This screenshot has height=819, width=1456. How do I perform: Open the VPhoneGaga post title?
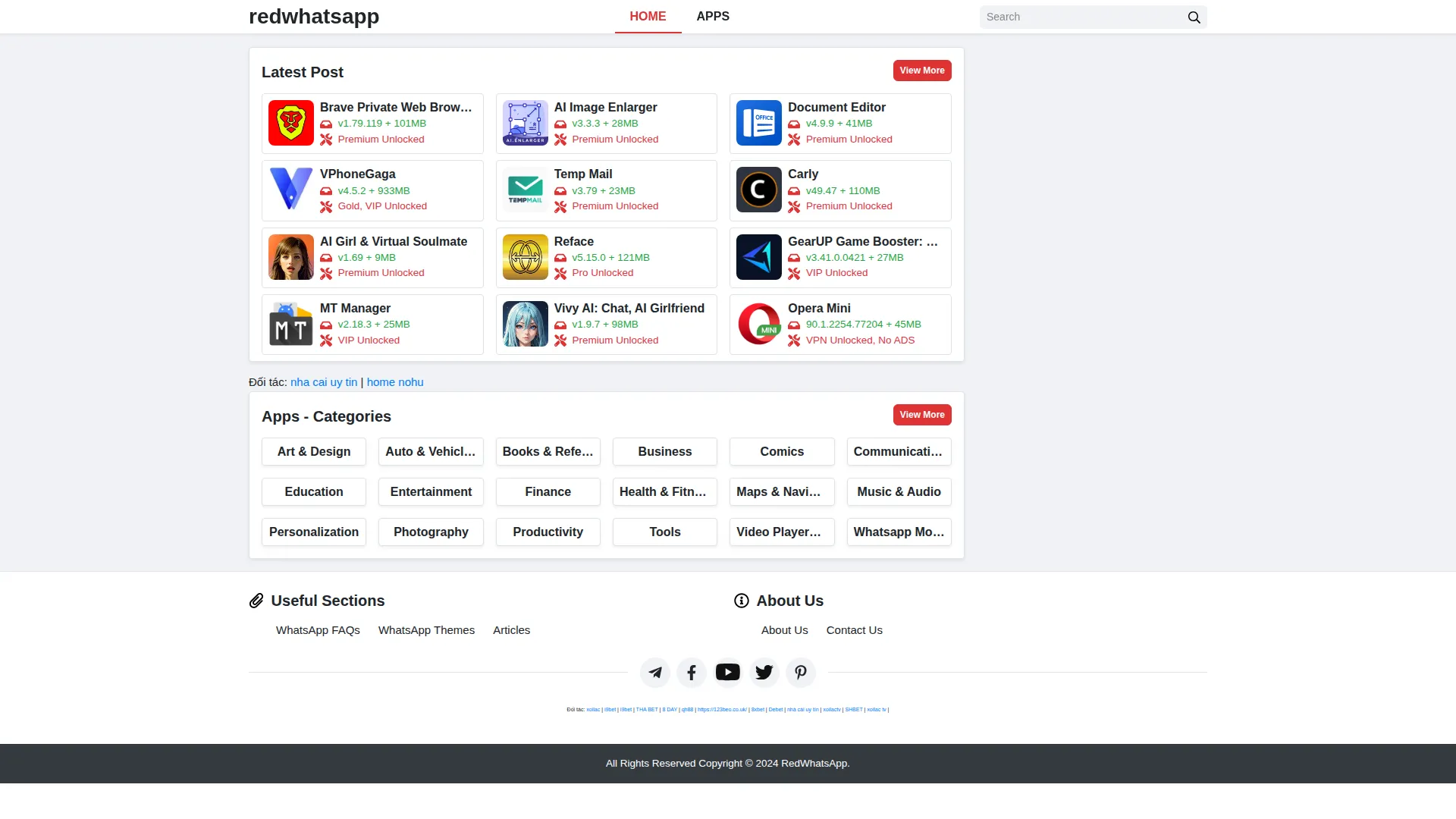click(x=357, y=174)
